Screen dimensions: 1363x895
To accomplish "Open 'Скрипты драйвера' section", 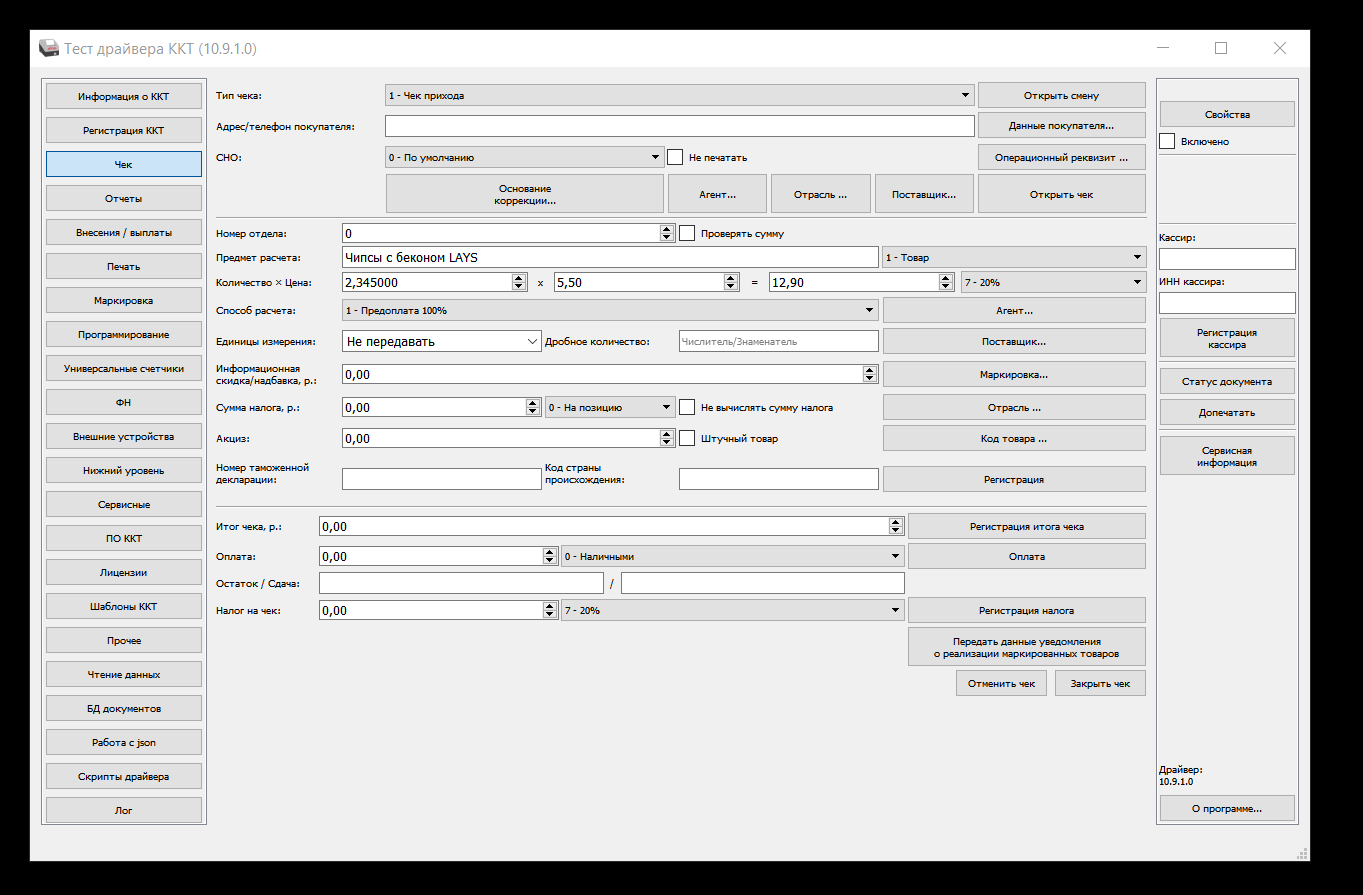I will coord(124,776).
